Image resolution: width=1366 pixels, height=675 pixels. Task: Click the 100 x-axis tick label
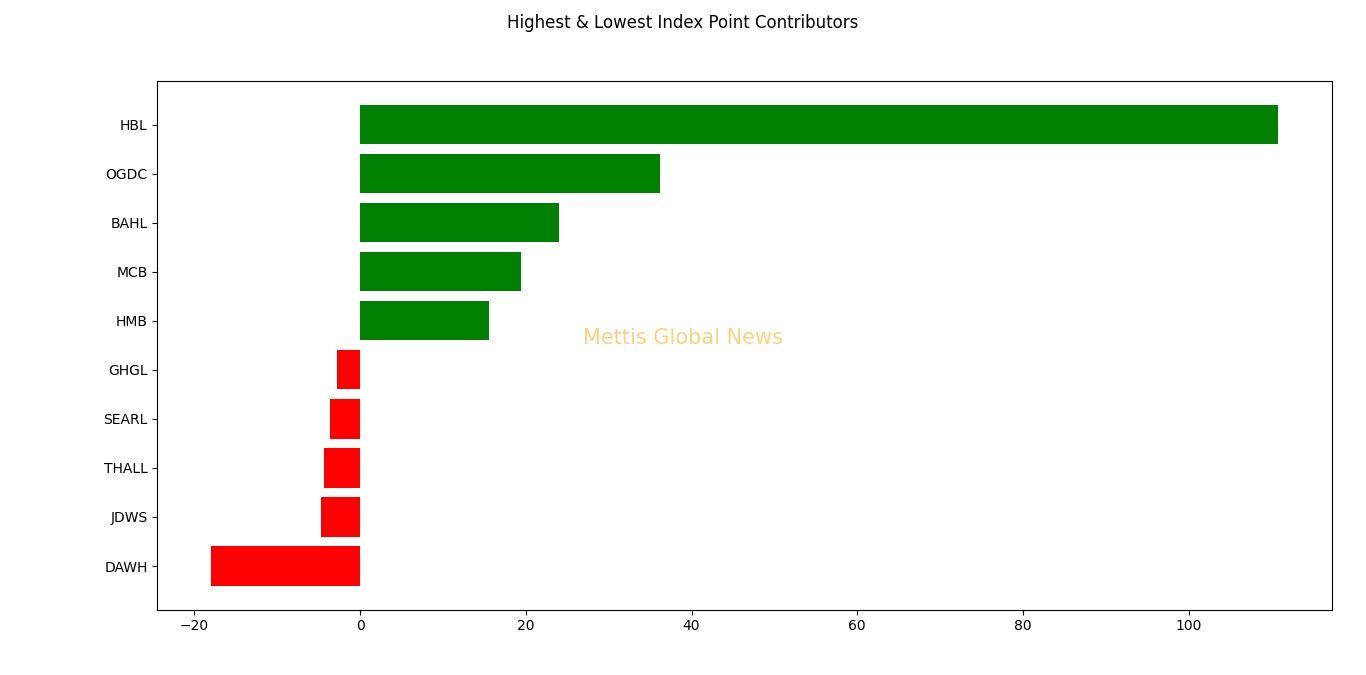click(1188, 626)
